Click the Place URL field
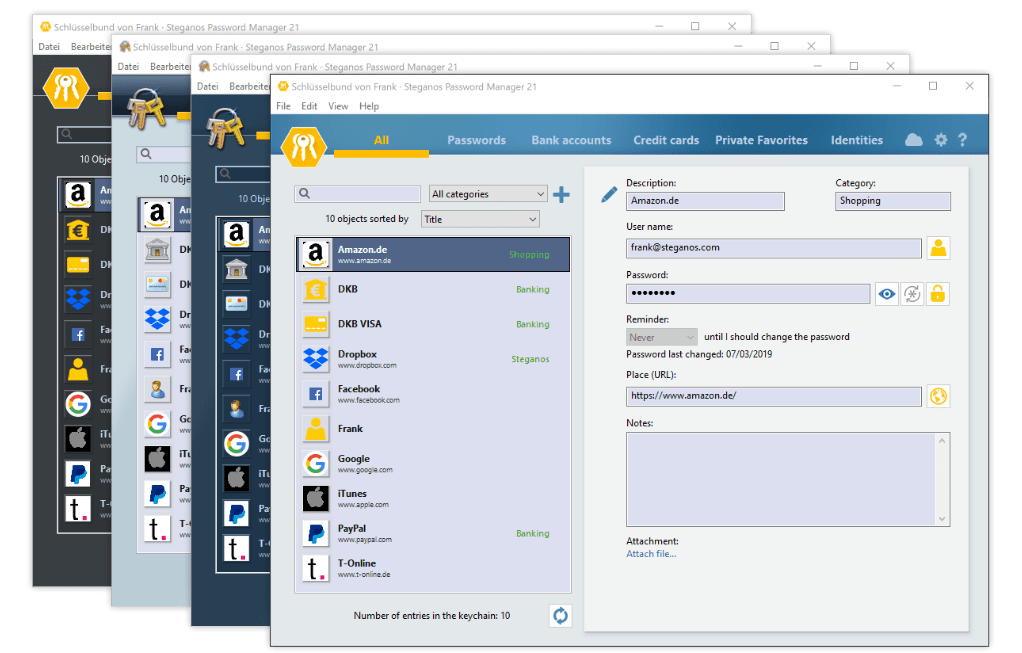 click(774, 396)
